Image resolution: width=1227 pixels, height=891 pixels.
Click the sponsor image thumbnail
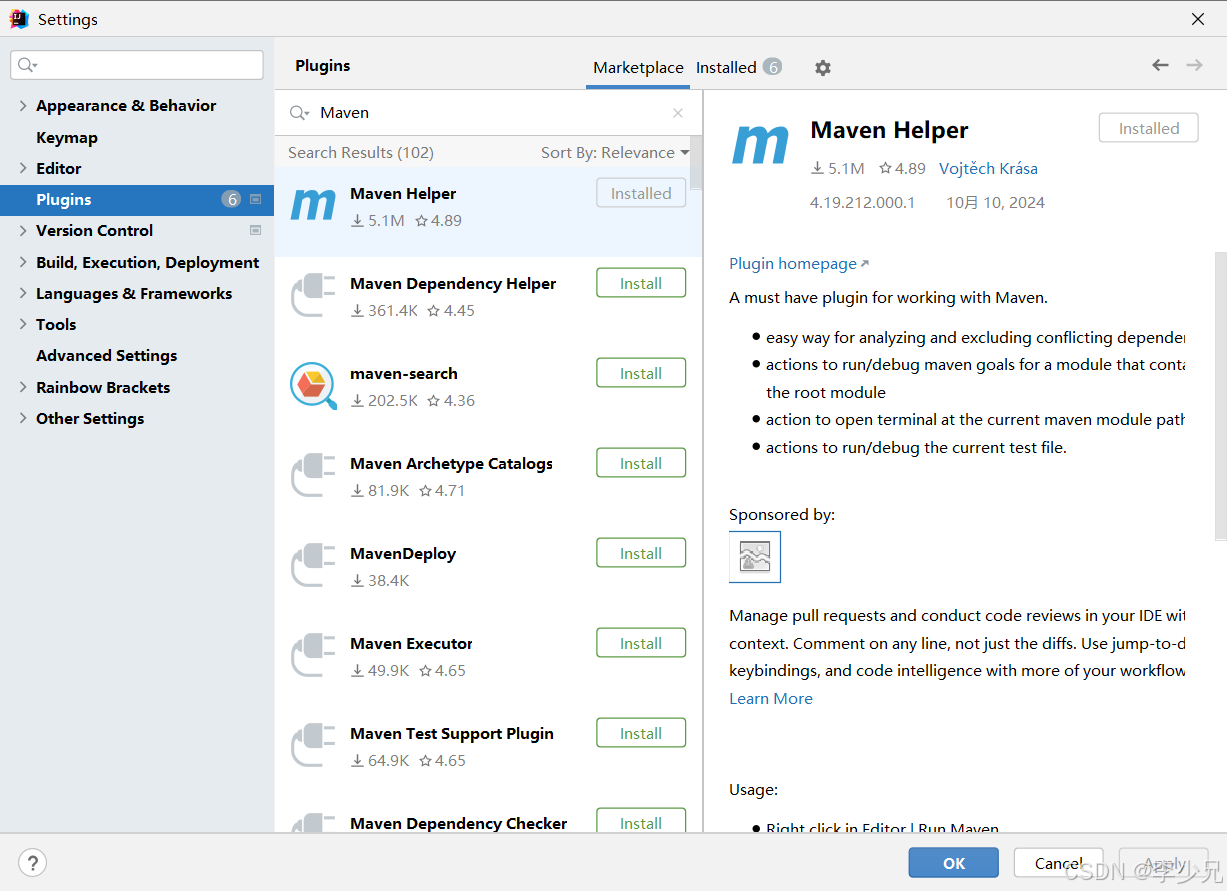tap(755, 557)
